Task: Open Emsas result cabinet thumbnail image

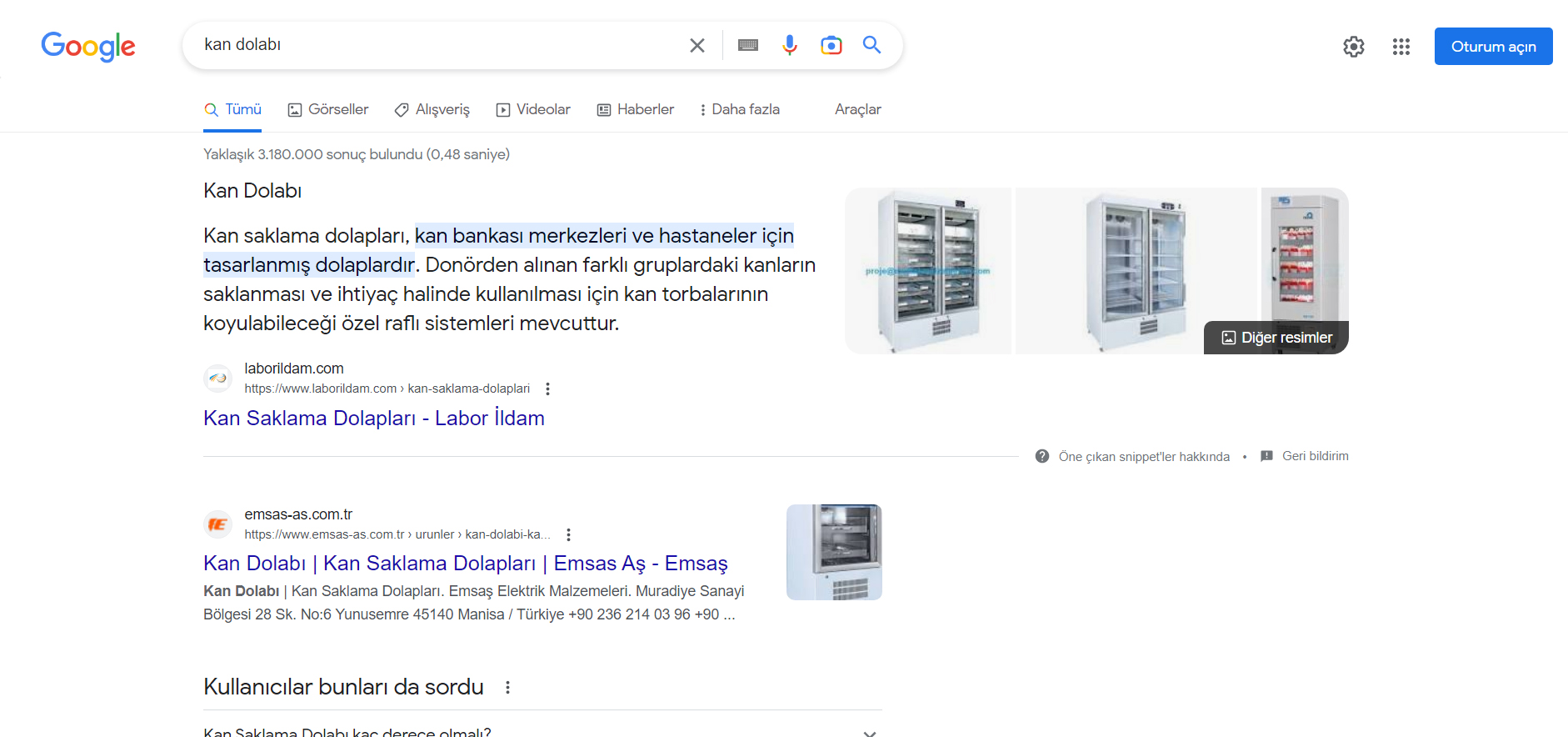Action: tap(834, 552)
